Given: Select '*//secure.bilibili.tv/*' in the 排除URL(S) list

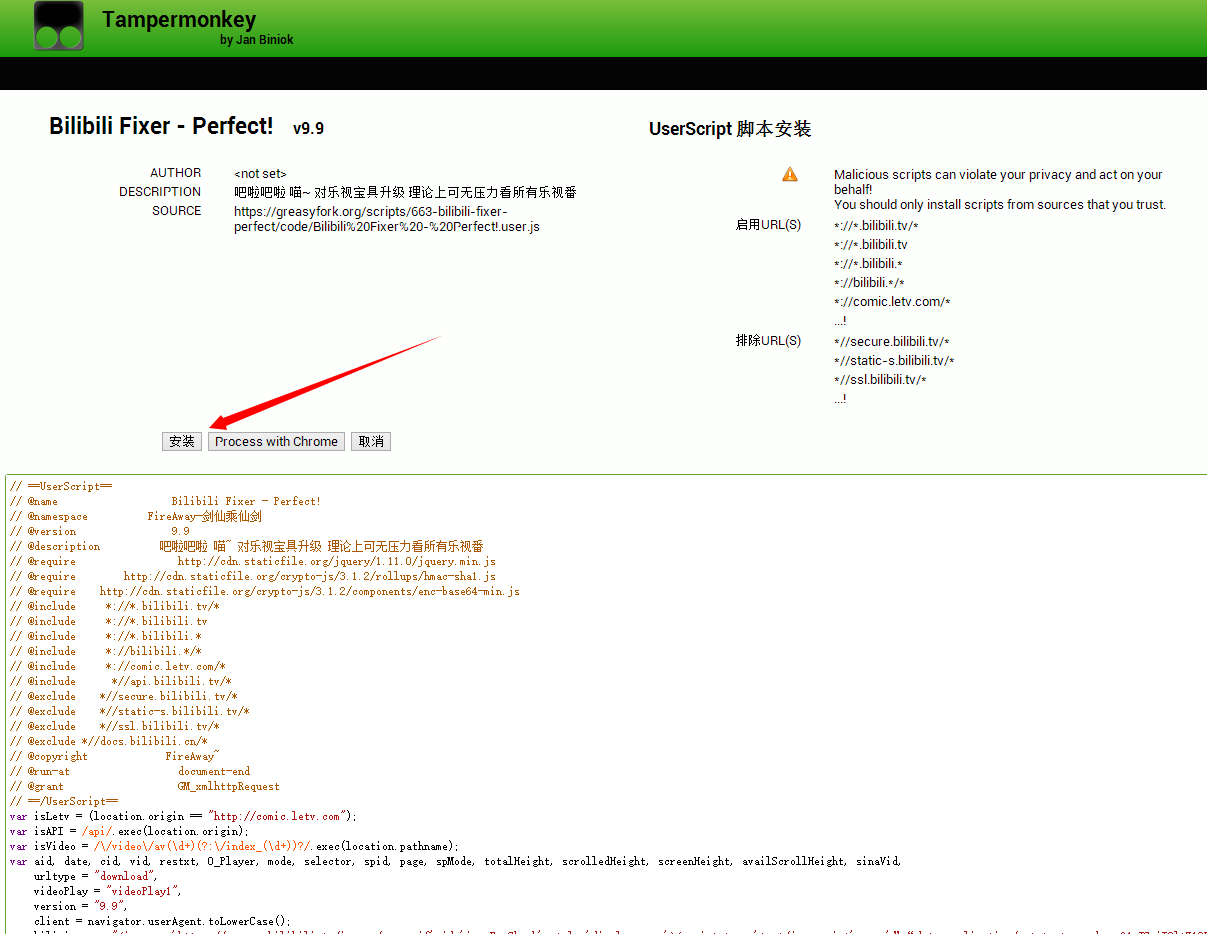Looking at the screenshot, I should coord(892,342).
